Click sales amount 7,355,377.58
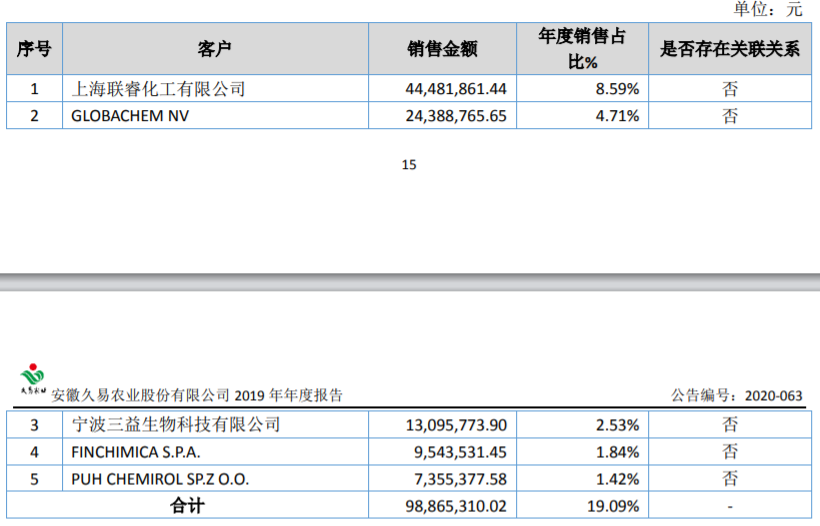The width and height of the screenshot is (820, 526). (x=460, y=479)
